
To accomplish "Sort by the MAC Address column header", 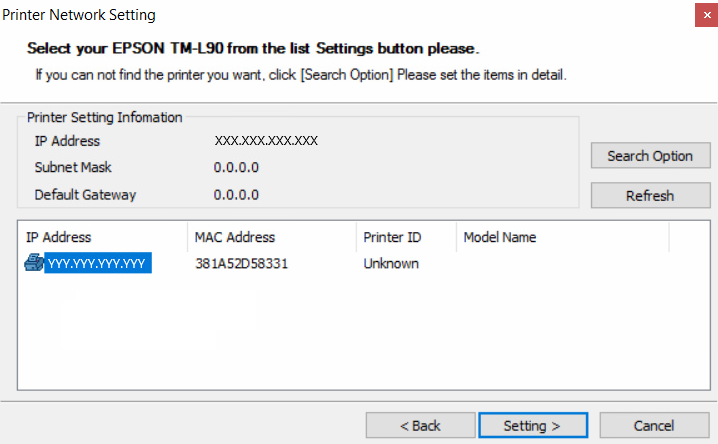I will [x=270, y=237].
